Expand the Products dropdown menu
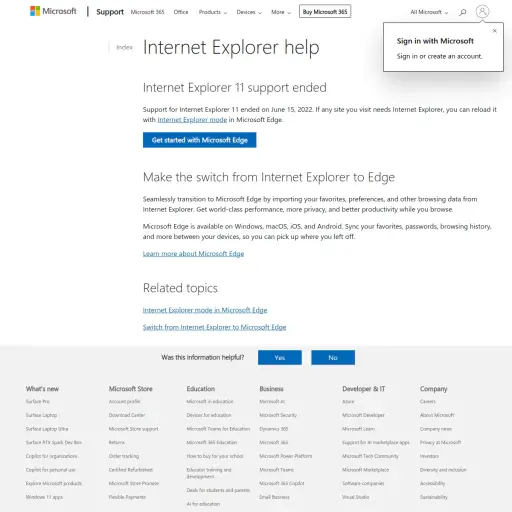 click(213, 12)
